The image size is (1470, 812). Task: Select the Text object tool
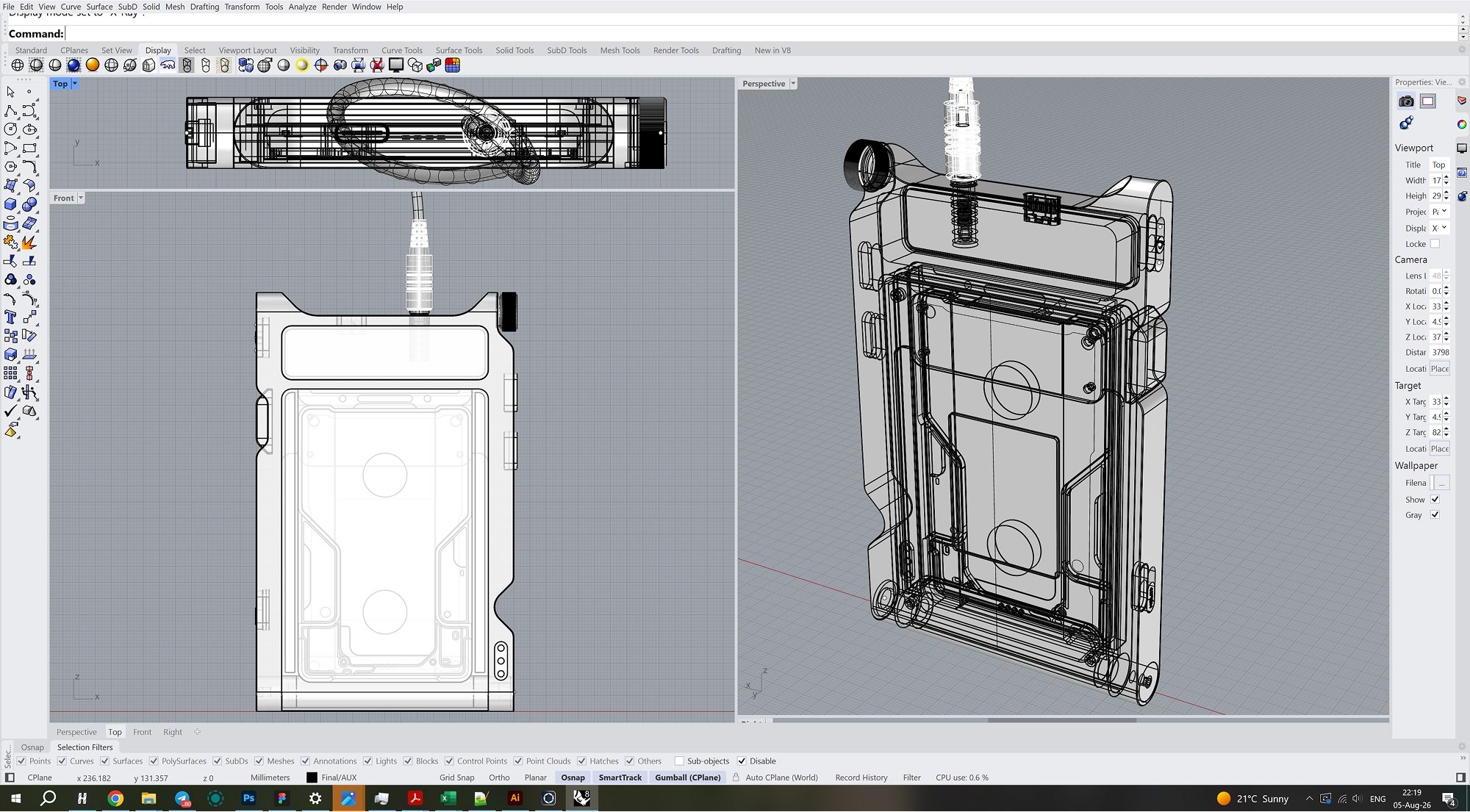[x=10, y=317]
